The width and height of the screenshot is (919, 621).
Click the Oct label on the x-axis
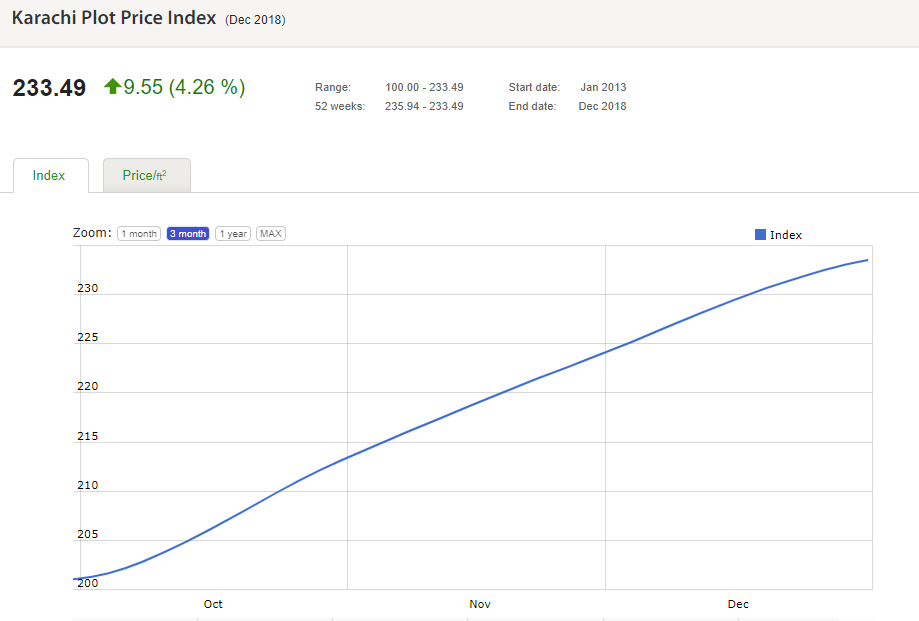pyautogui.click(x=213, y=604)
